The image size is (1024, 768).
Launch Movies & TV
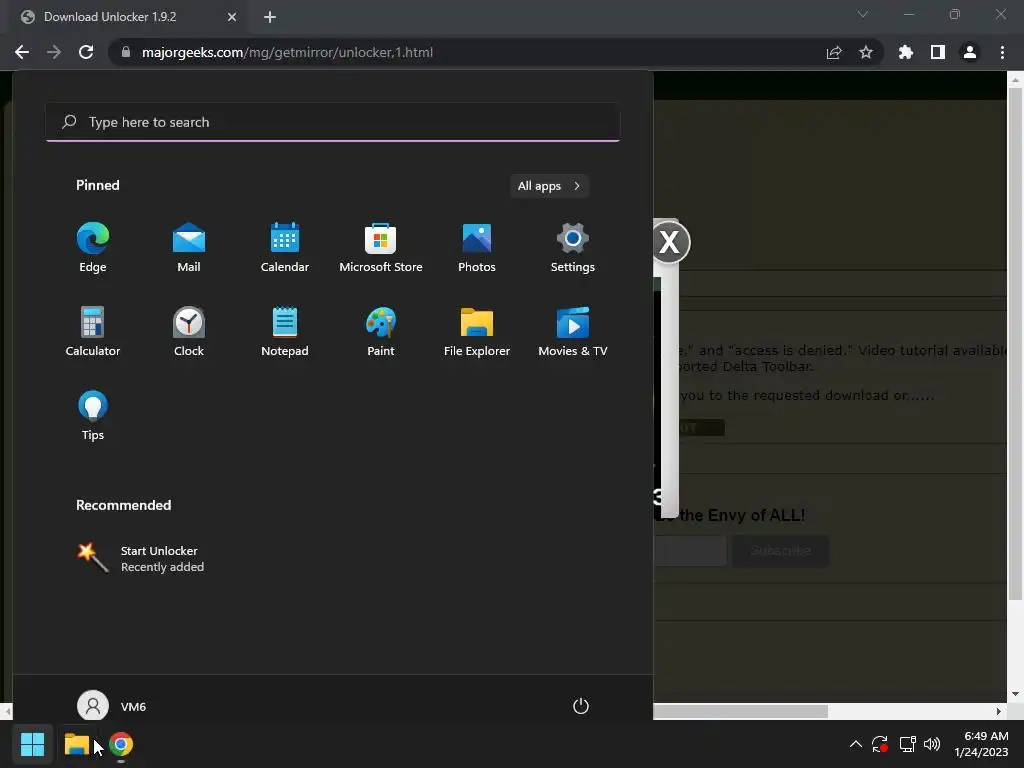point(573,332)
